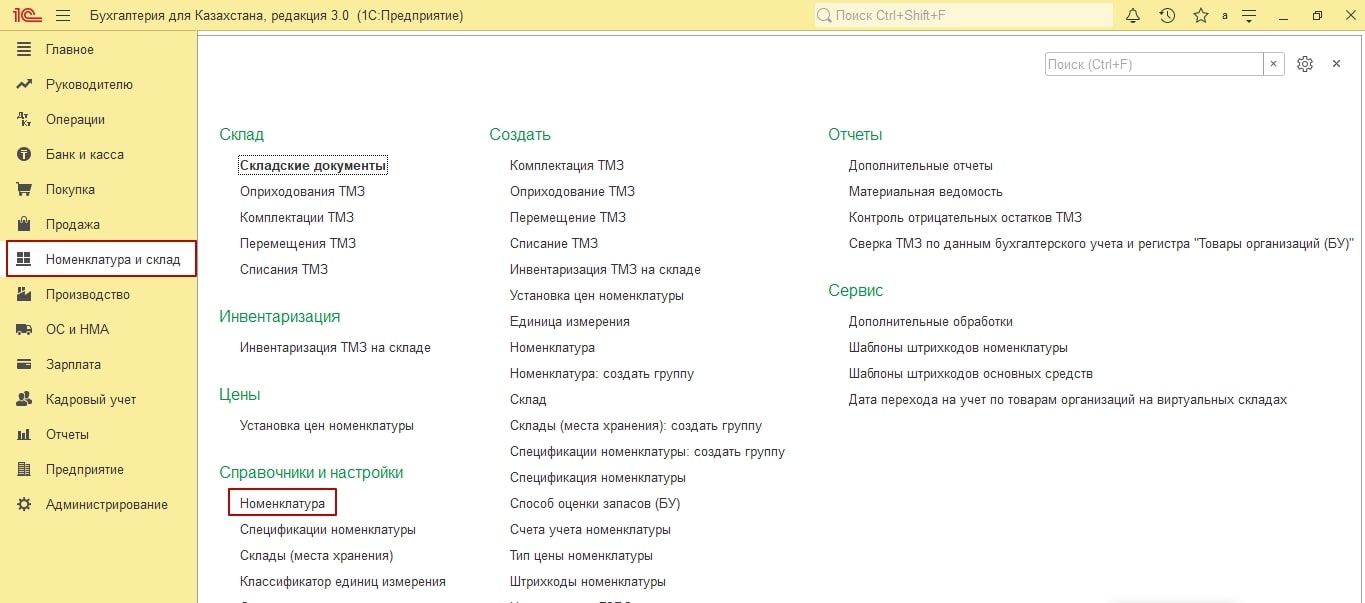The height and width of the screenshot is (603, 1365).
Task: Open favorites via the star icon
Action: point(1200,16)
